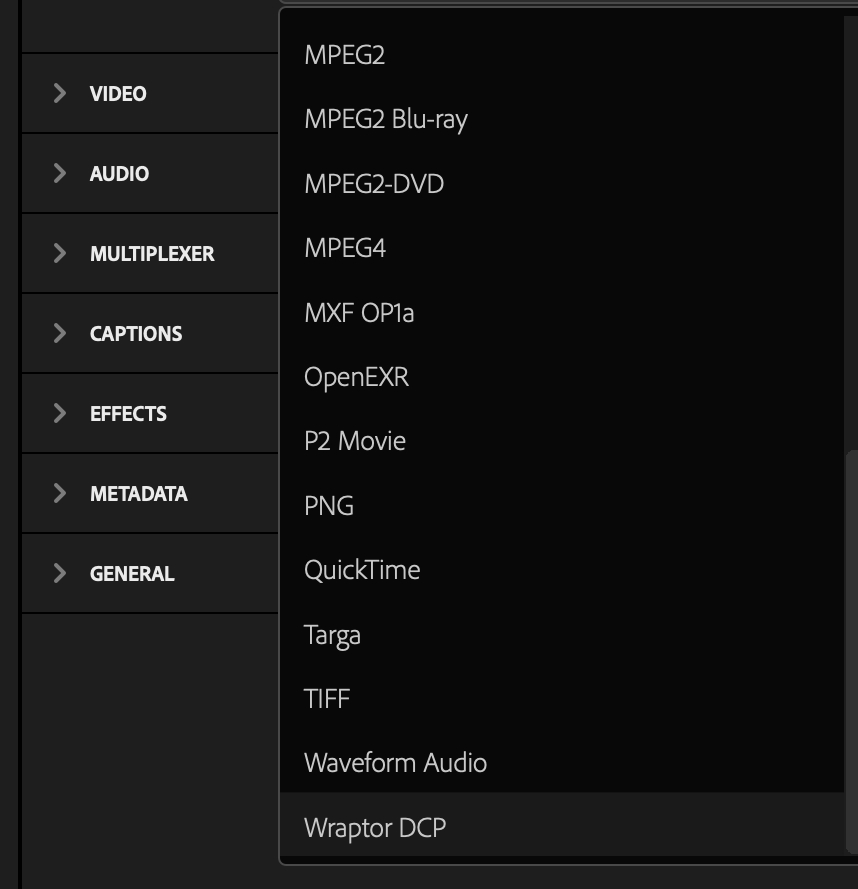Select QuickTime format option
This screenshot has width=858, height=889.
click(562, 570)
